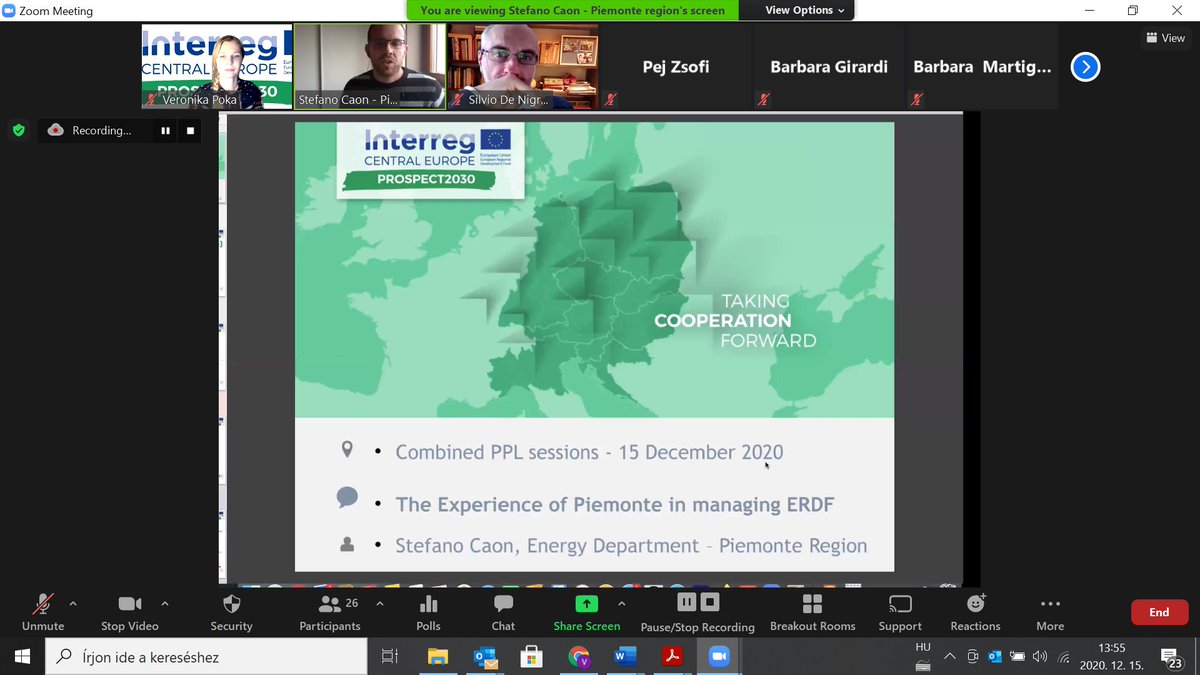Open the Security options
Image resolution: width=1200 pixels, height=675 pixels.
coord(231,611)
